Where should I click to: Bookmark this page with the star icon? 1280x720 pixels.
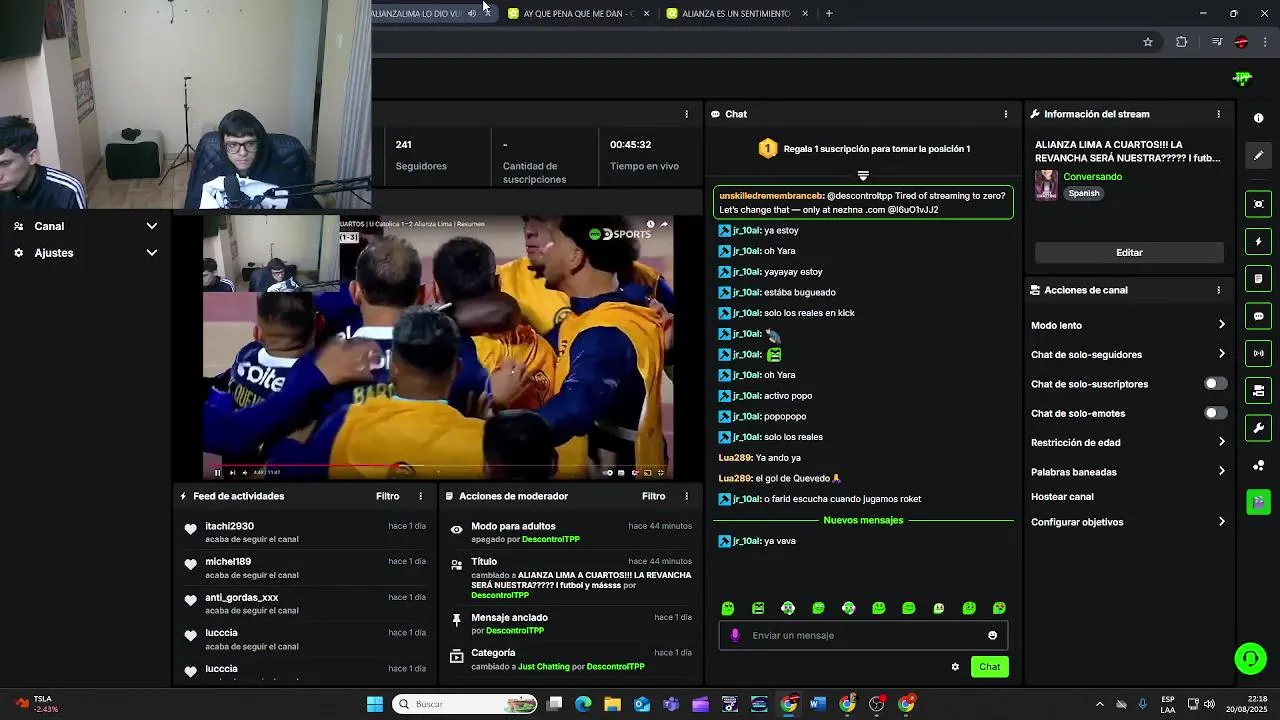pyautogui.click(x=1148, y=42)
